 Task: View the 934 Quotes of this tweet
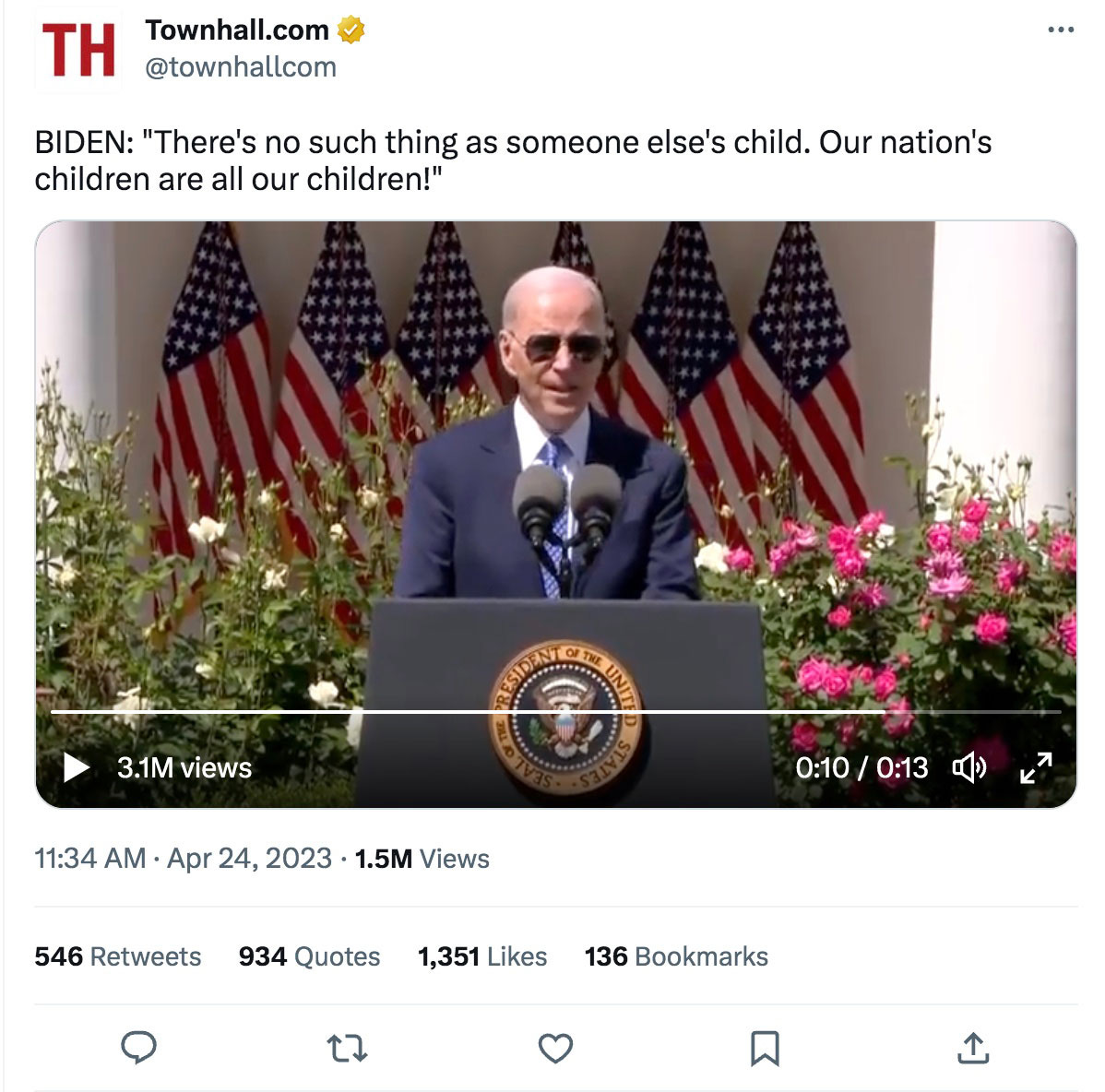308,956
